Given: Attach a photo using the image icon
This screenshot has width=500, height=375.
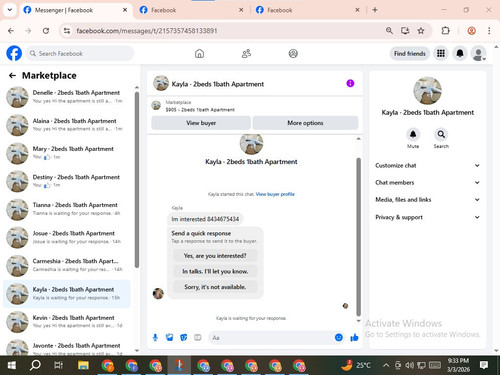Looking at the screenshot, I should pyautogui.click(x=170, y=338).
